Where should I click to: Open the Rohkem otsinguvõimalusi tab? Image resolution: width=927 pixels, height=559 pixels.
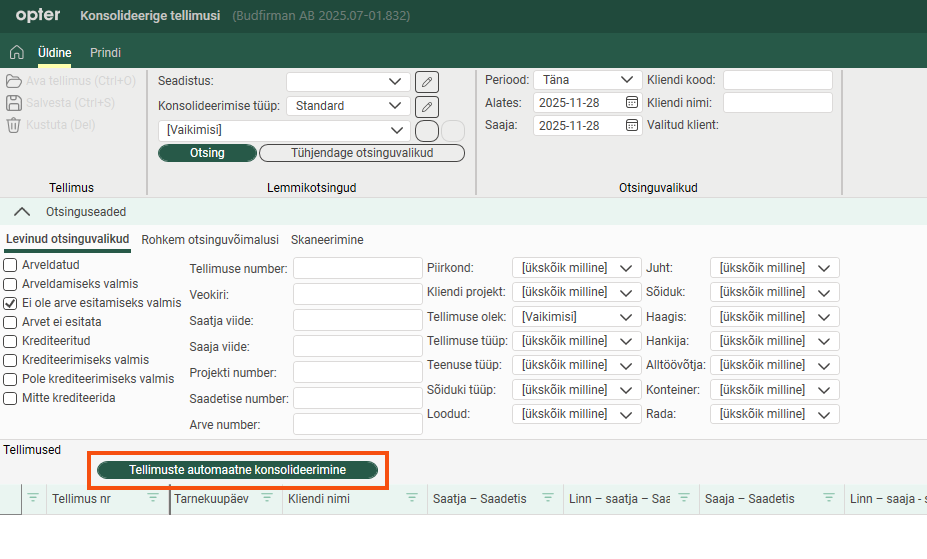210,240
